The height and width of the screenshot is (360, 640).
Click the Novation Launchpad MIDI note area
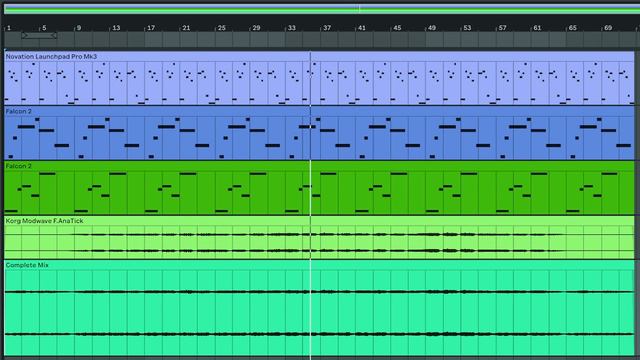coord(319,83)
